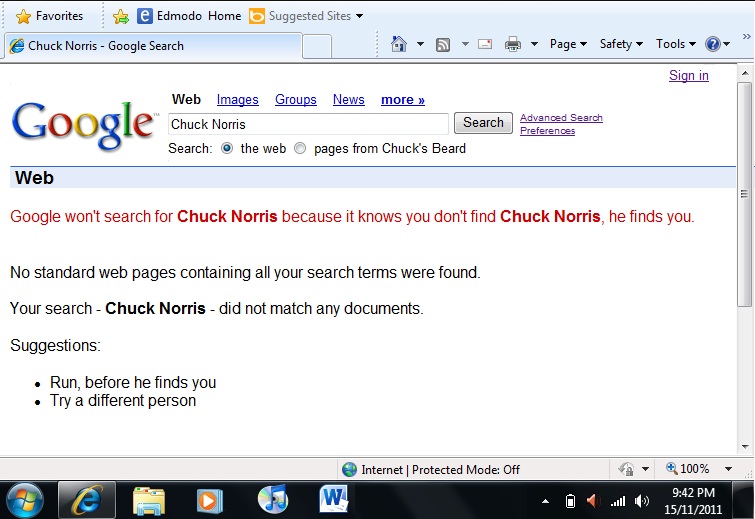Screen dimensions: 755x519
Task: Select "pages from Chuck's Beard" radio option
Action: (x=300, y=148)
